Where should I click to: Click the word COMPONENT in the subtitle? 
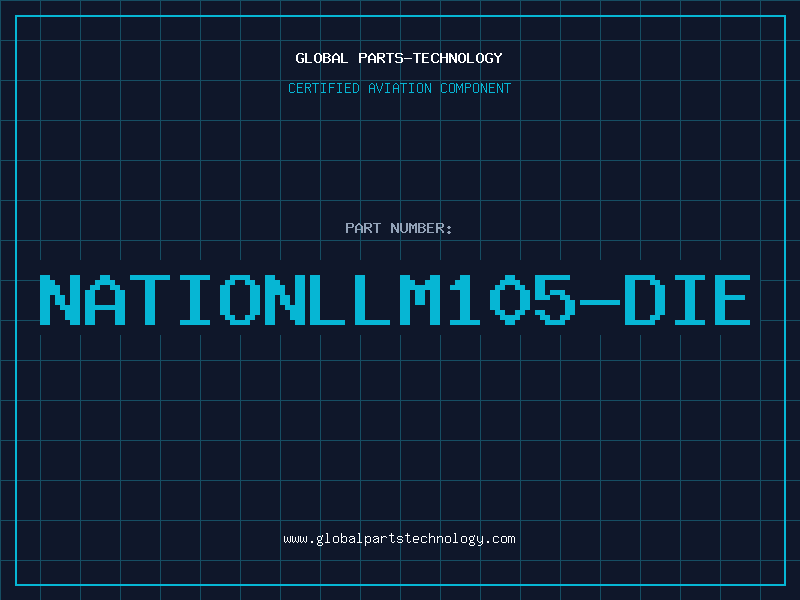click(476, 88)
